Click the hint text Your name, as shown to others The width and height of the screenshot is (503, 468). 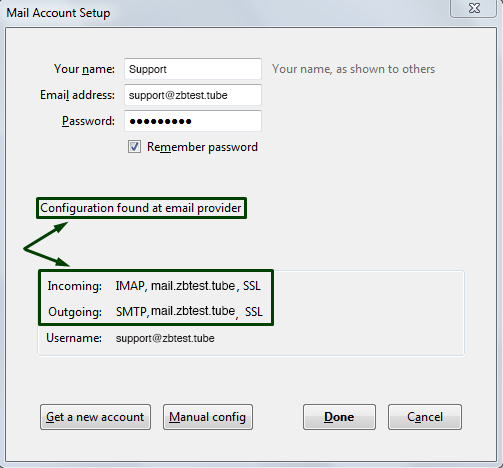tap(353, 69)
